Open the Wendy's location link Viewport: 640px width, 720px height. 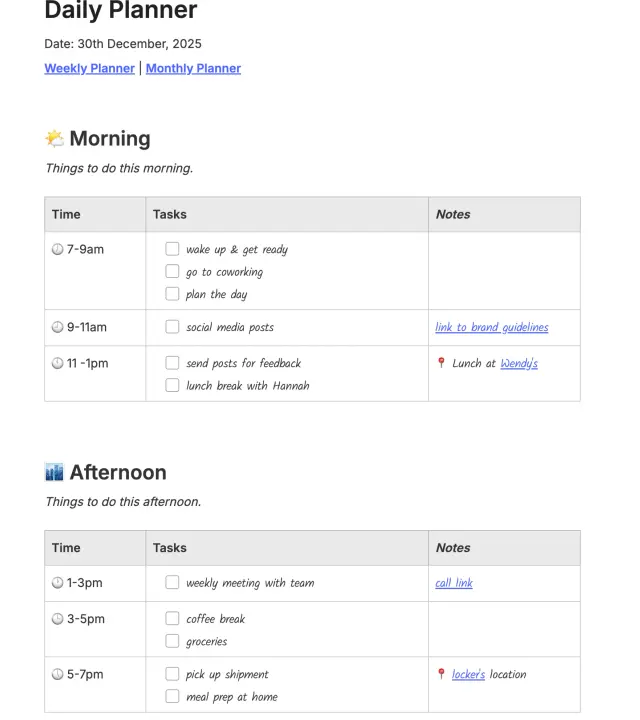519,363
